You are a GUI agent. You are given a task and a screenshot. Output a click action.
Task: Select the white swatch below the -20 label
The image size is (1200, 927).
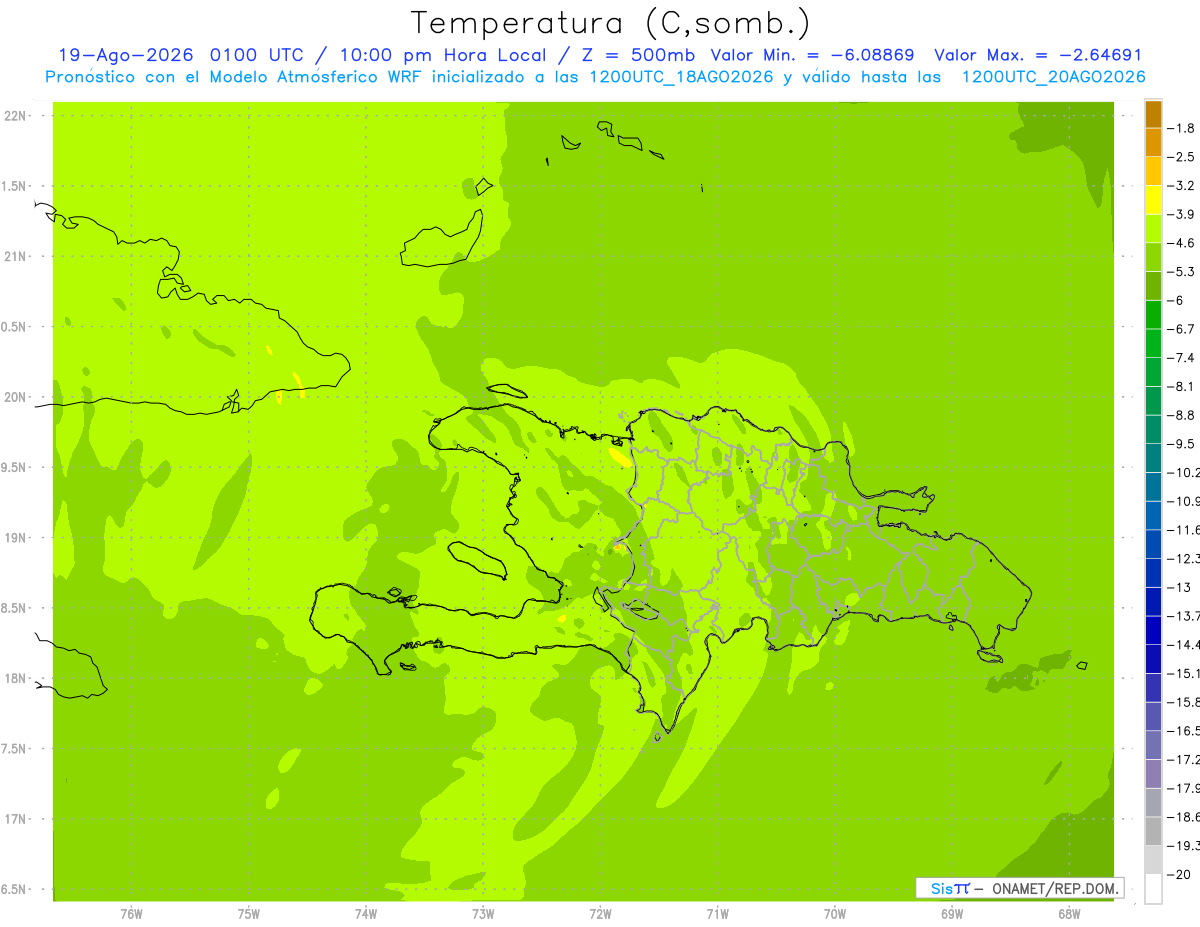pos(1153,889)
